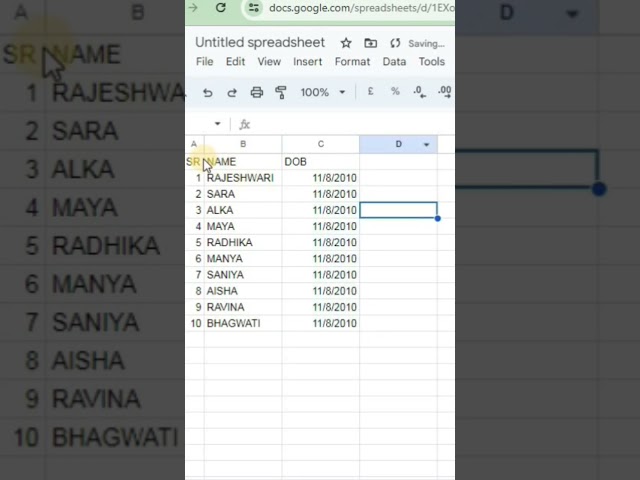Select the date cell in the RADHIKA row
The width and height of the screenshot is (640, 480).
(320, 242)
